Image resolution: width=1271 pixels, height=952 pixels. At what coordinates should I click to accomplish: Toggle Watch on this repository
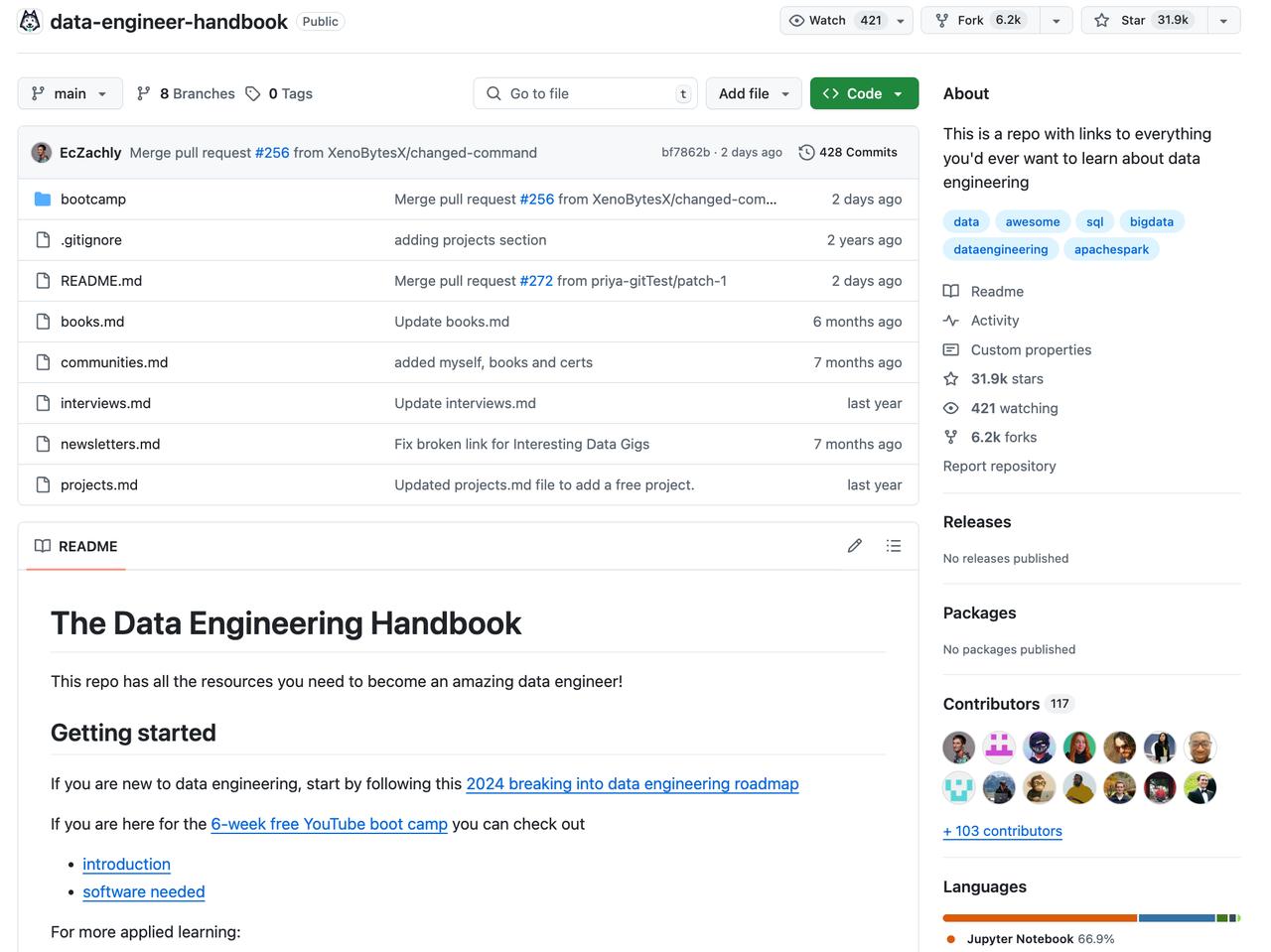pos(832,20)
